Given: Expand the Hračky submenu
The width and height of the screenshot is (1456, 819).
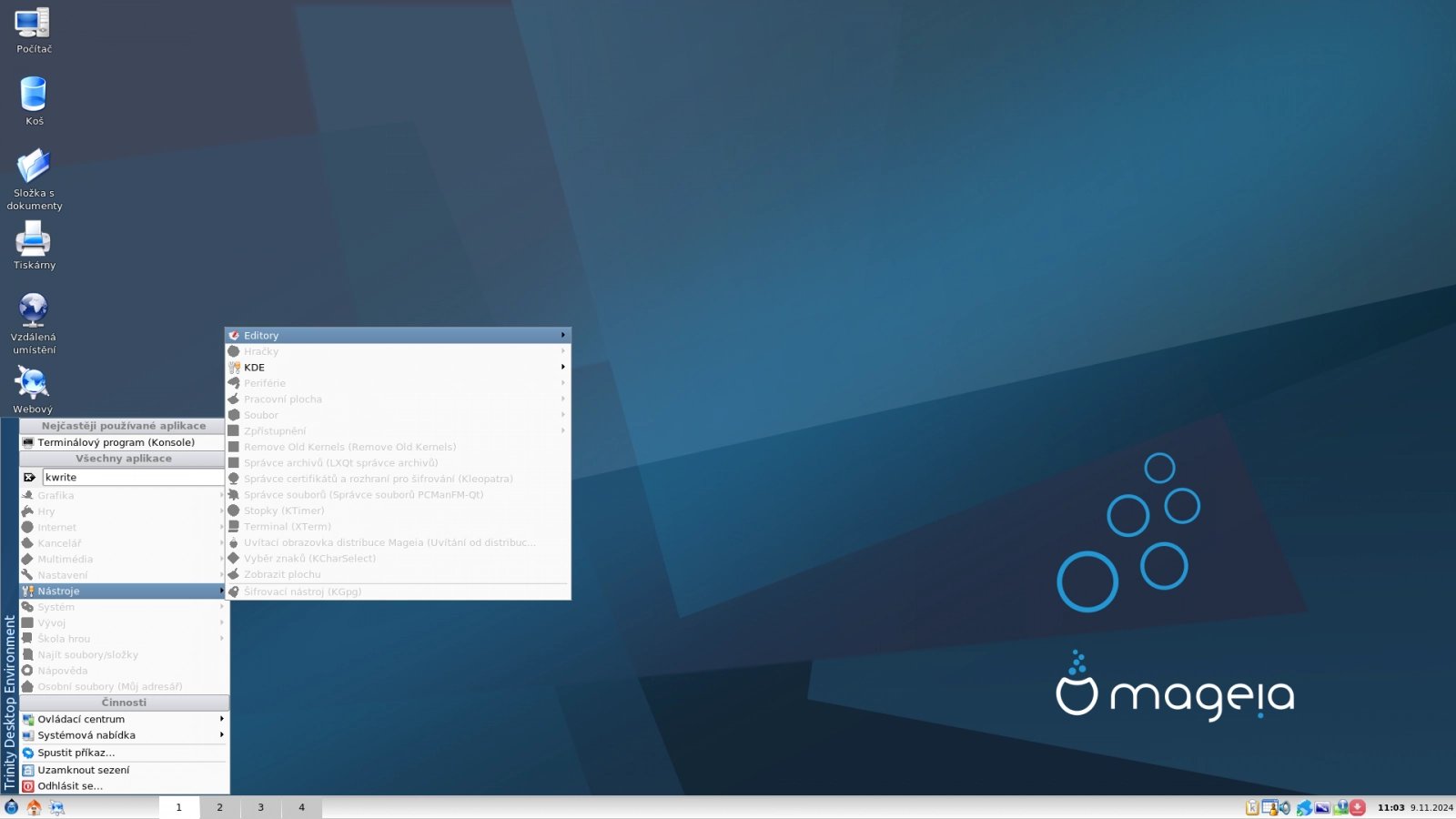Looking at the screenshot, I should click(x=398, y=351).
